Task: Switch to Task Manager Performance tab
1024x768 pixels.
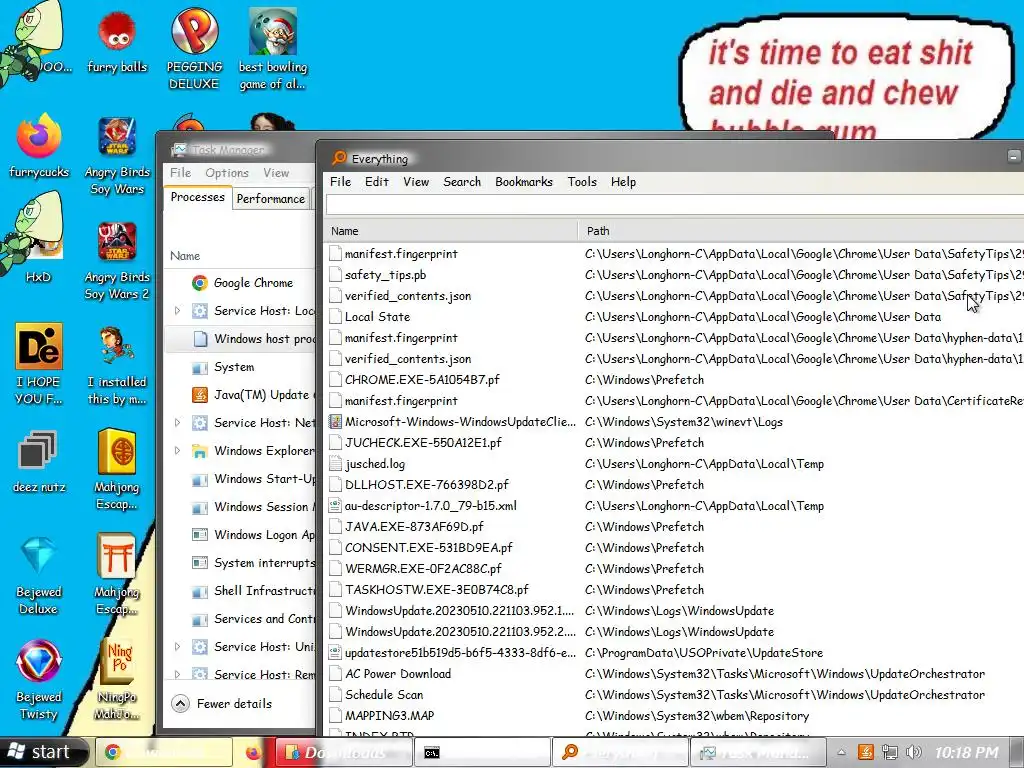Action: pyautogui.click(x=270, y=199)
